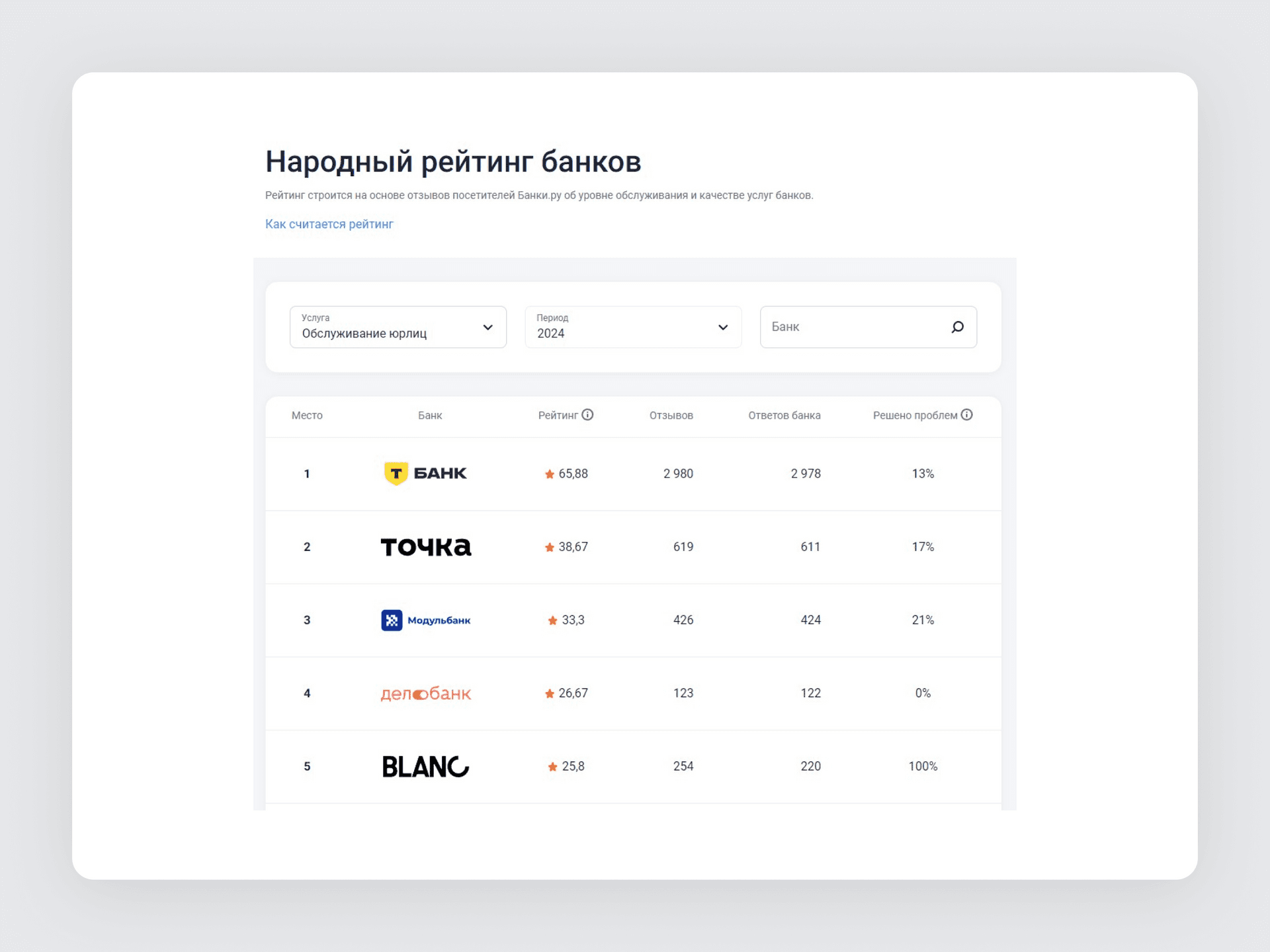
Task: Click the 100% solved problems value
Action: pos(923,766)
